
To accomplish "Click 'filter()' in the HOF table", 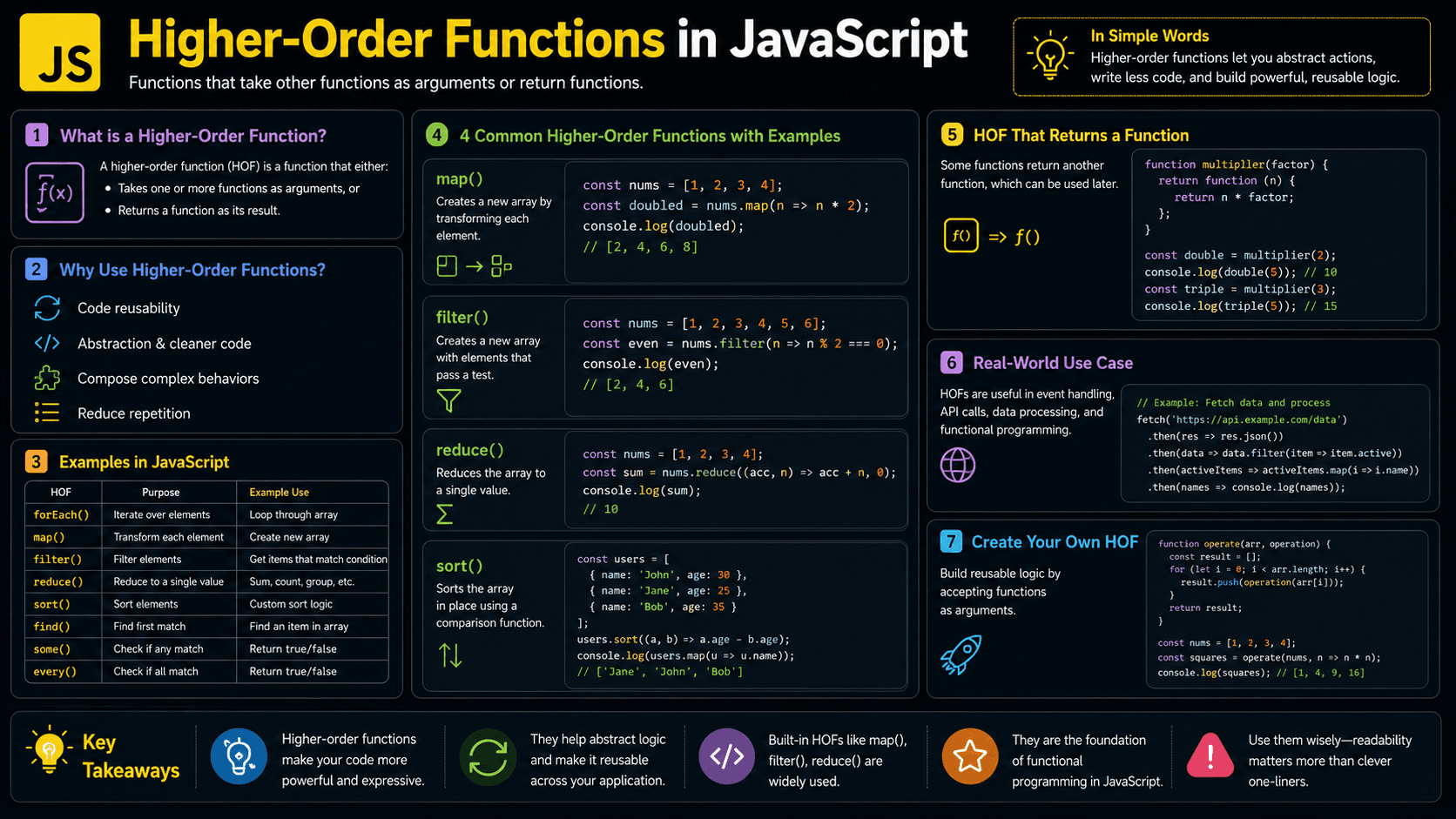I will 57,560.
